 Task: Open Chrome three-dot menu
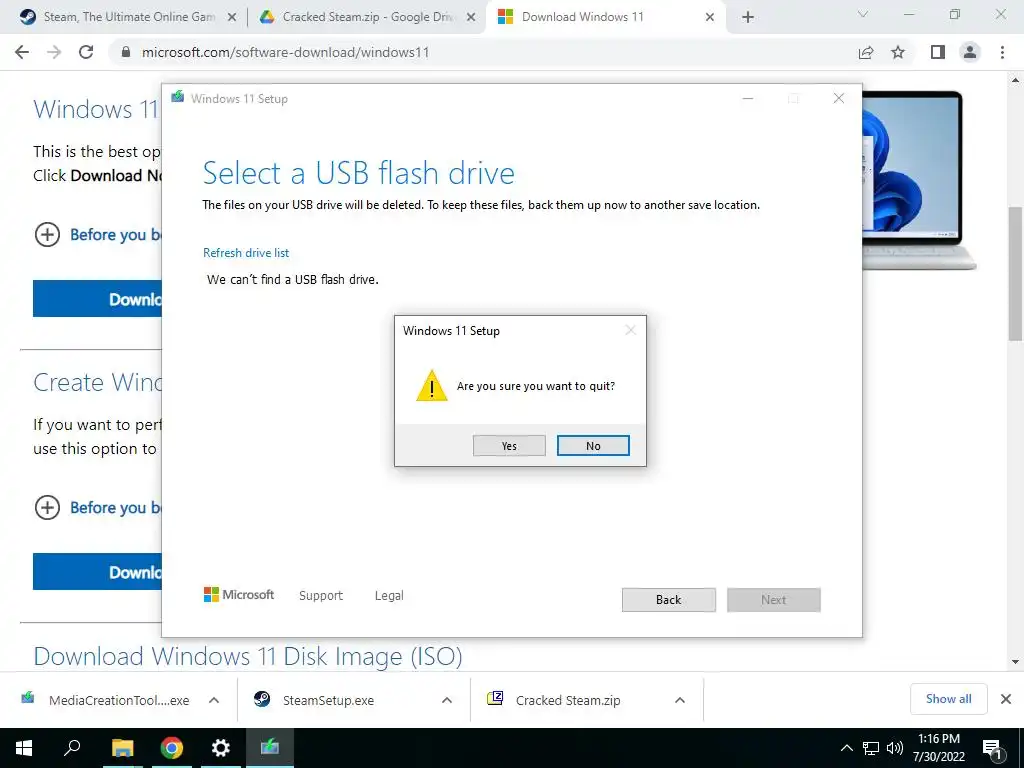[1002, 52]
